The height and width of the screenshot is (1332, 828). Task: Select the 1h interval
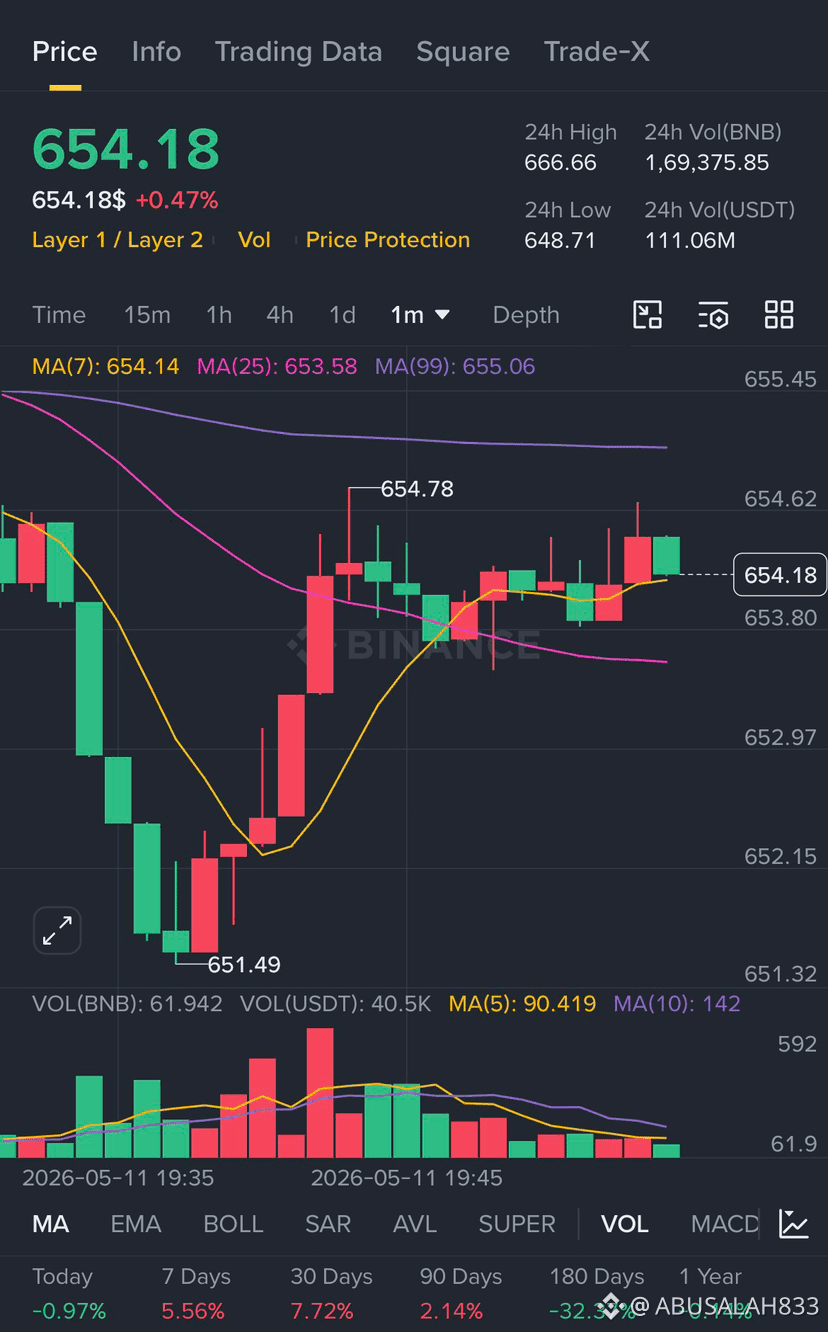[x=219, y=315]
